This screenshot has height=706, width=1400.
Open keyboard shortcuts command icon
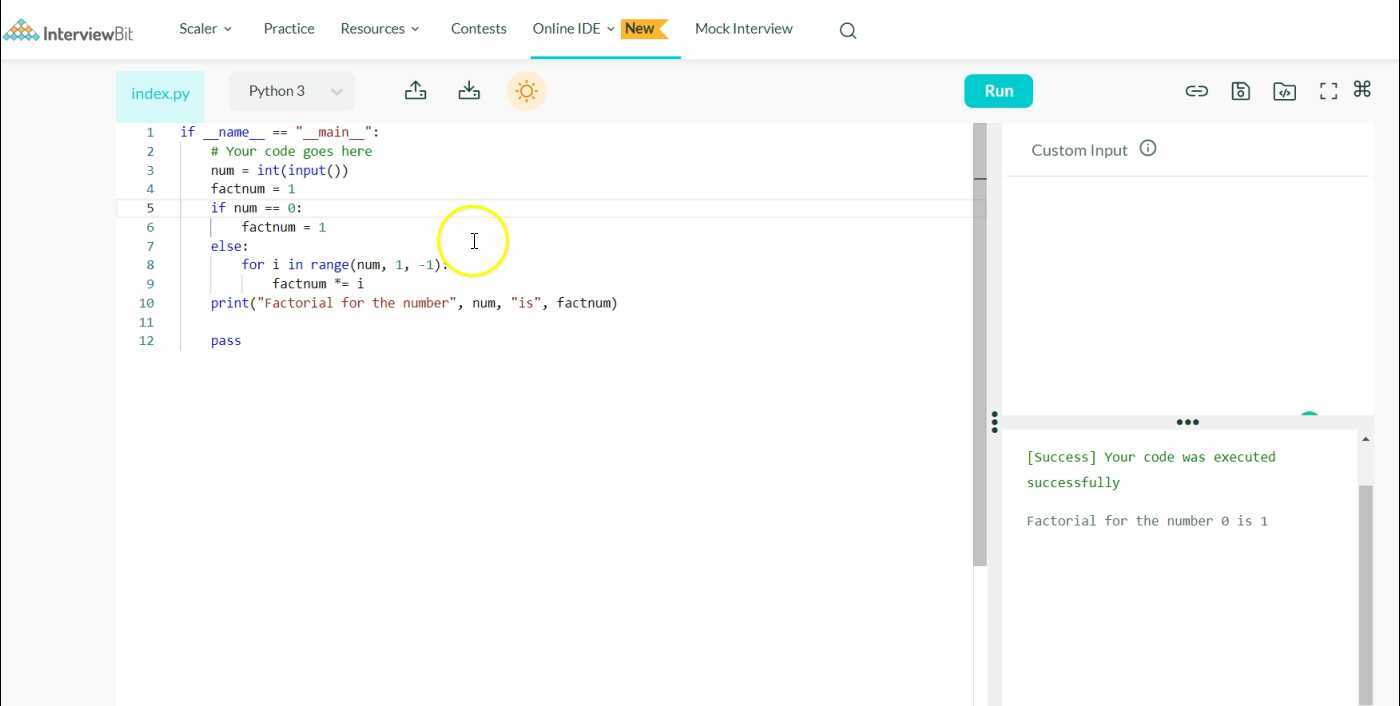[x=1362, y=89]
